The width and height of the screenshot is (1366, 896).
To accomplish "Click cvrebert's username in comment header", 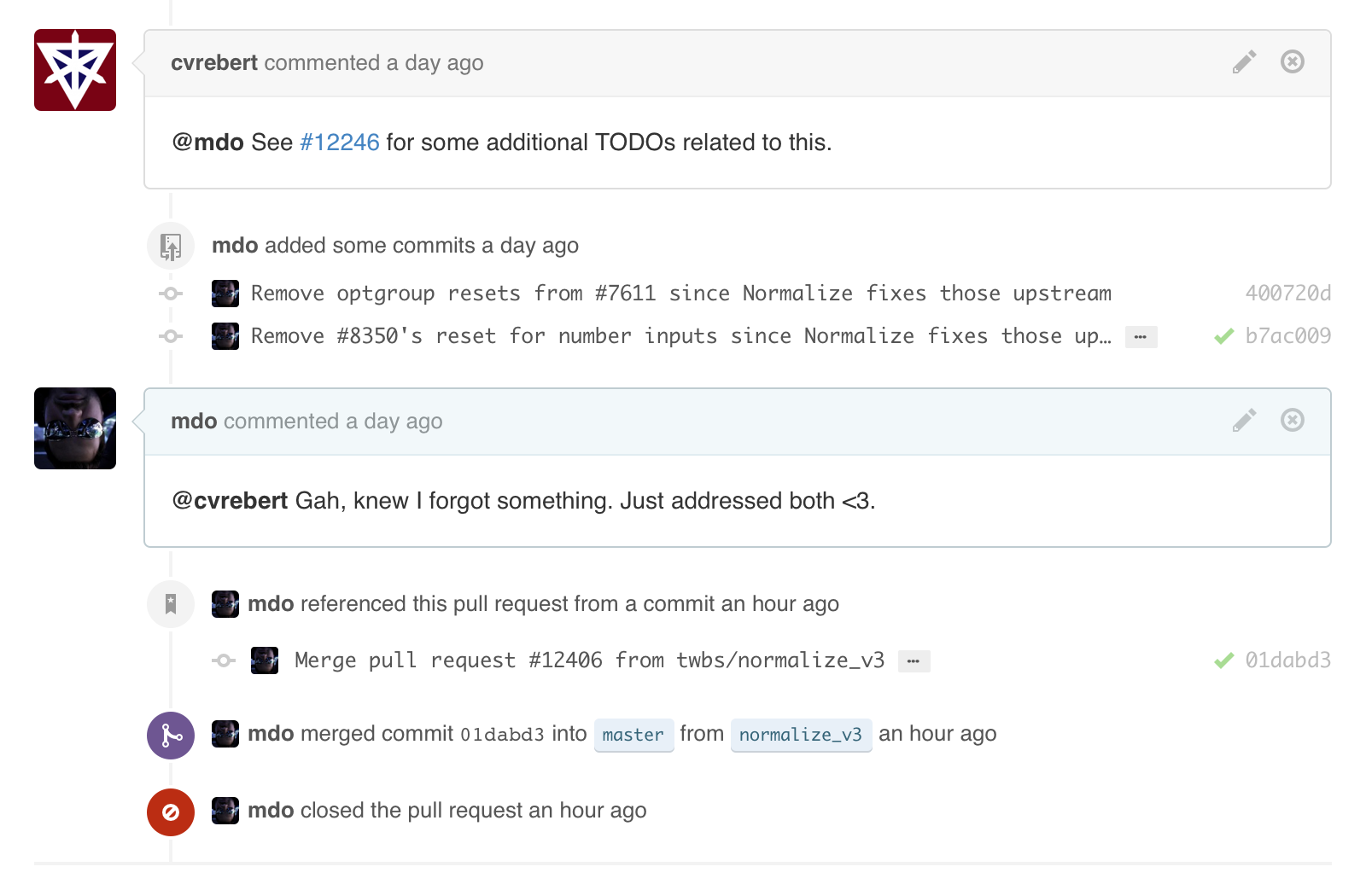I will [x=213, y=63].
